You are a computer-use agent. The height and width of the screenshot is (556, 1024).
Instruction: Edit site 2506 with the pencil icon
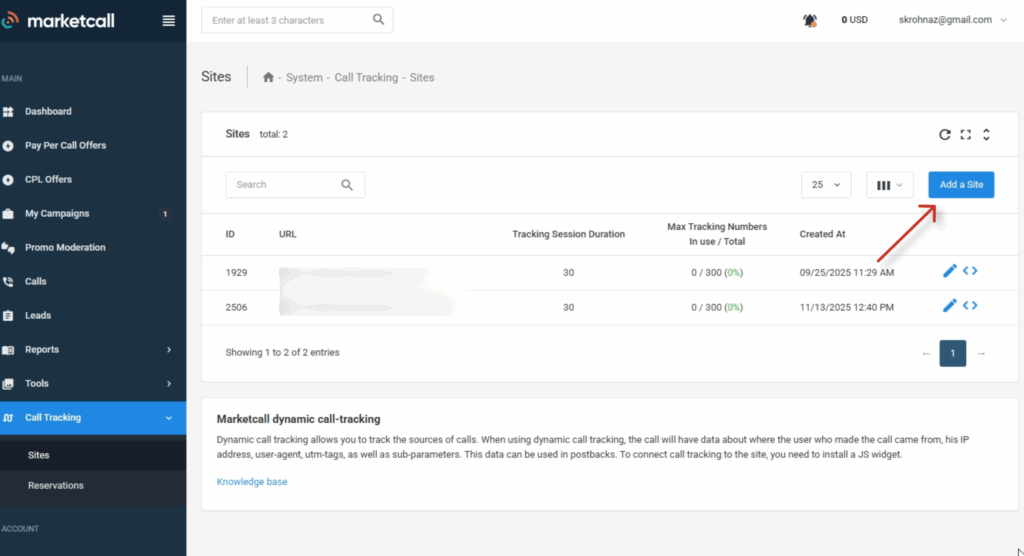point(950,306)
